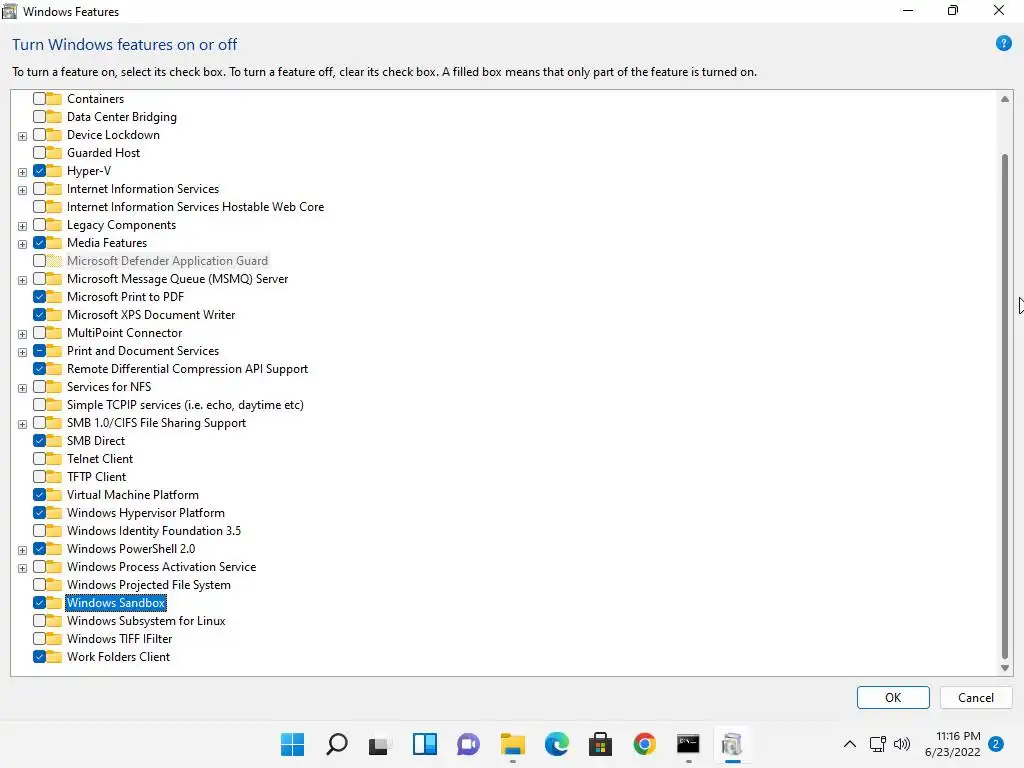Select Windows TIFF IFilter label
The height and width of the screenshot is (768, 1024).
click(120, 639)
